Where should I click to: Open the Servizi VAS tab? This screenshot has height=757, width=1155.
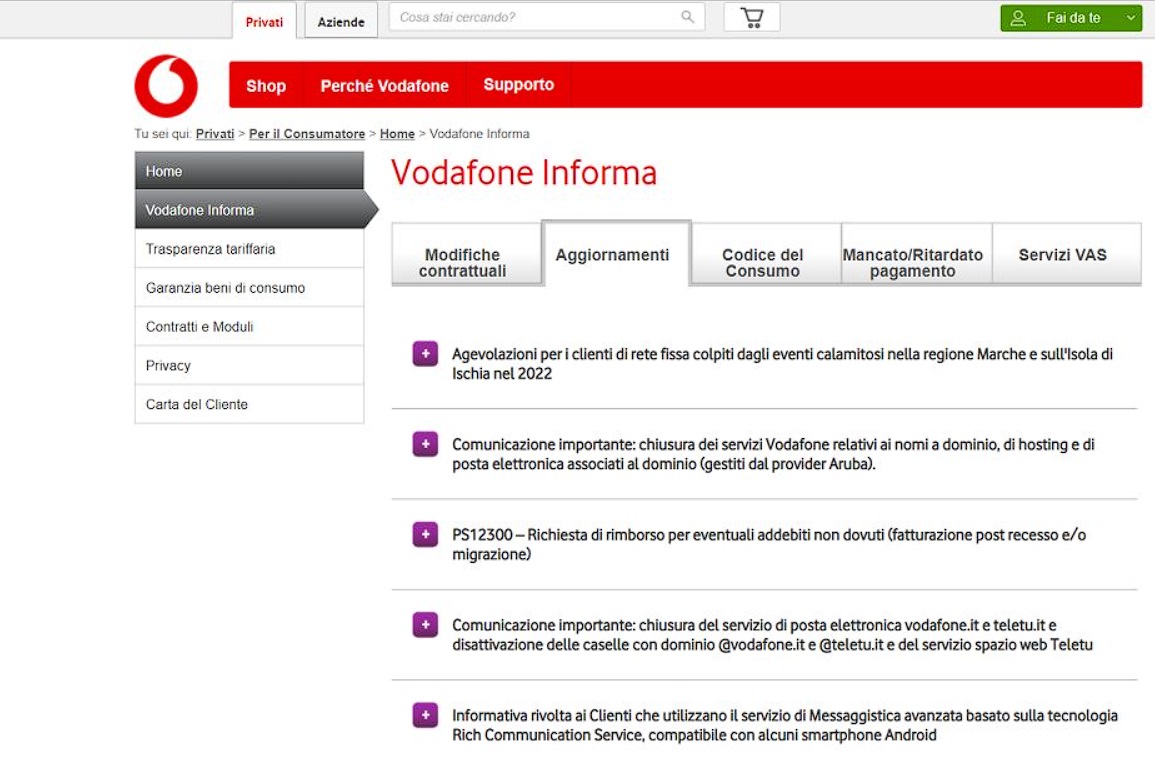(x=1067, y=254)
